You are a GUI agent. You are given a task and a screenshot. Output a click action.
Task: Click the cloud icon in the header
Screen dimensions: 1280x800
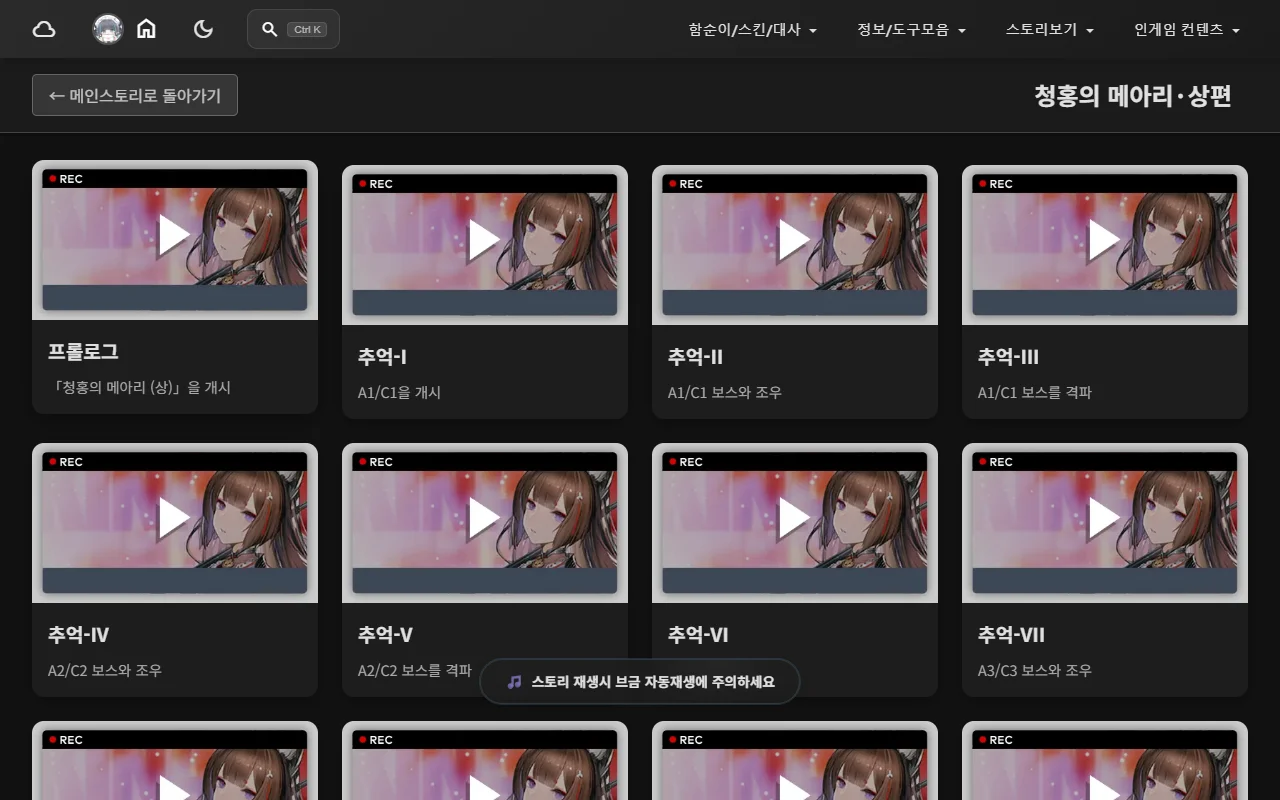[x=44, y=29]
